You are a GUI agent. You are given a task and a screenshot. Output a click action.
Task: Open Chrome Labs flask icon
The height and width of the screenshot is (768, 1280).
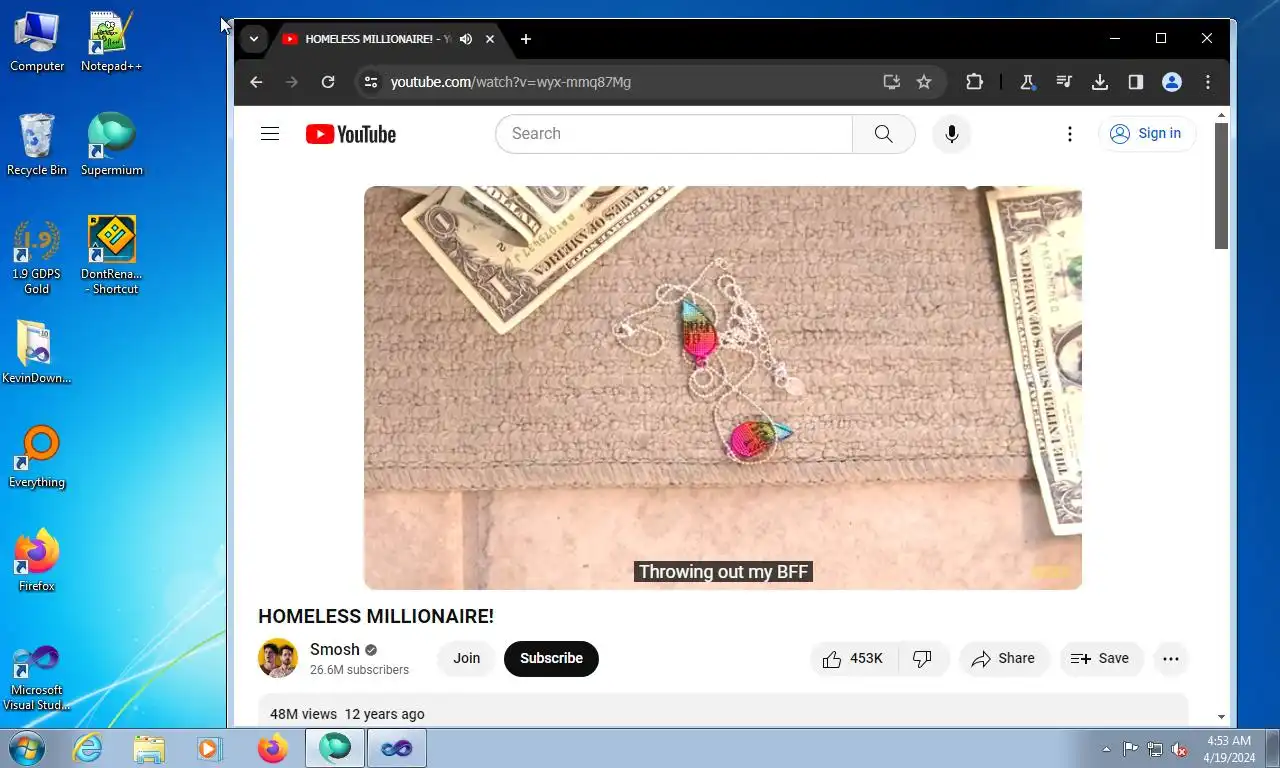(x=1027, y=82)
